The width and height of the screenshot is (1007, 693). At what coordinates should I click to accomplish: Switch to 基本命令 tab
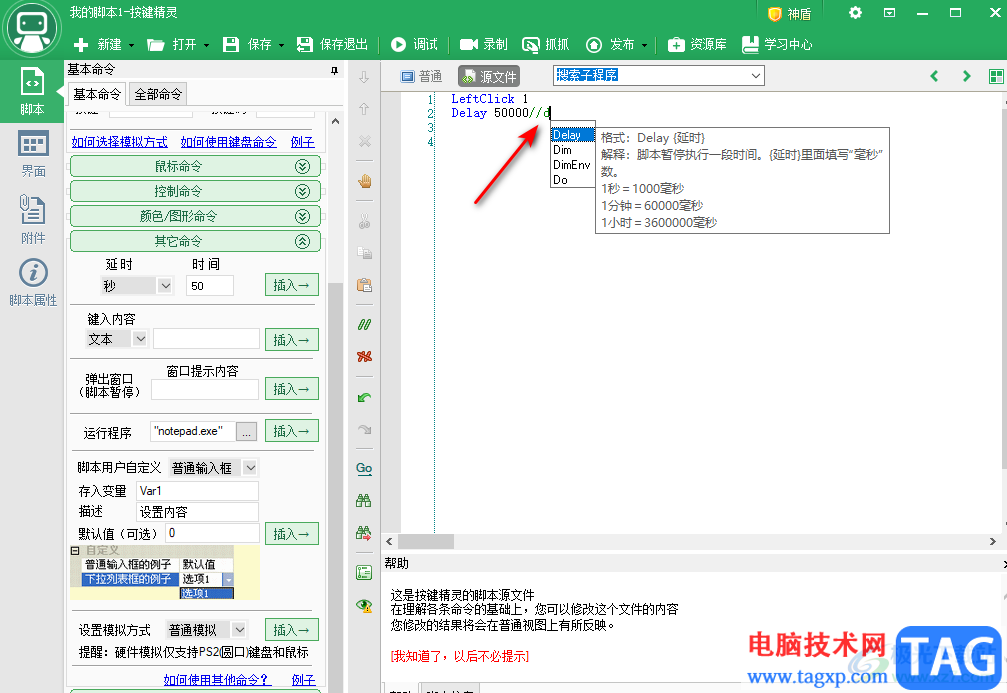(x=97, y=94)
